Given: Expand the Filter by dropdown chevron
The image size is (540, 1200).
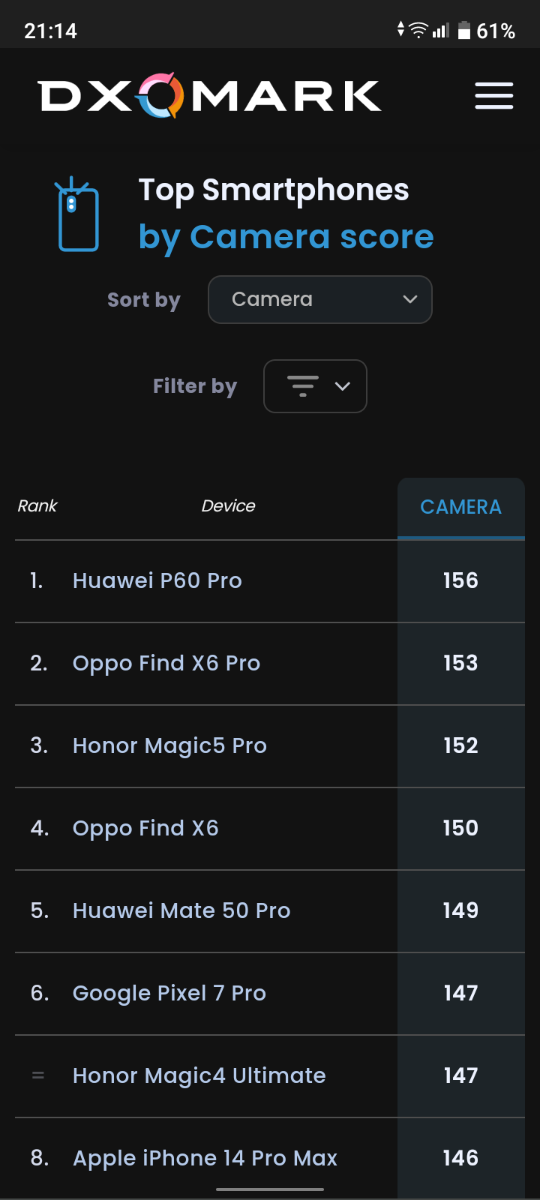Looking at the screenshot, I should coord(342,386).
